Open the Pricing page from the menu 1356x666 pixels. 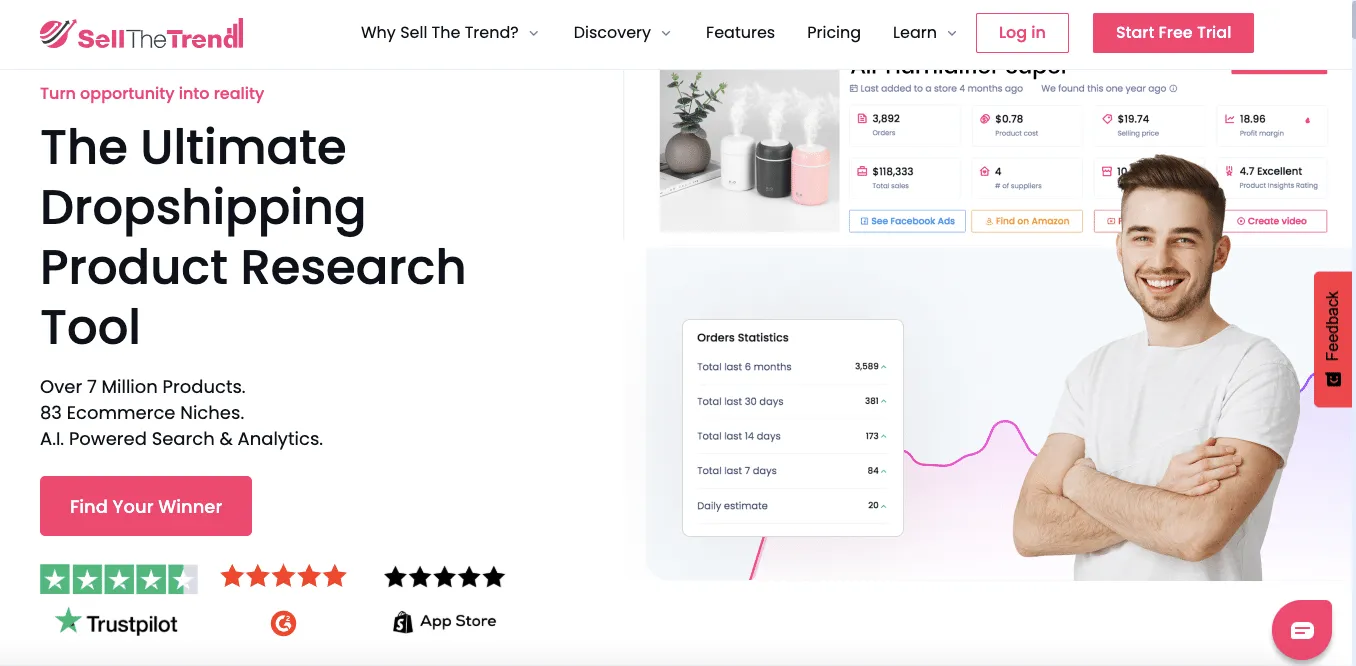[834, 32]
